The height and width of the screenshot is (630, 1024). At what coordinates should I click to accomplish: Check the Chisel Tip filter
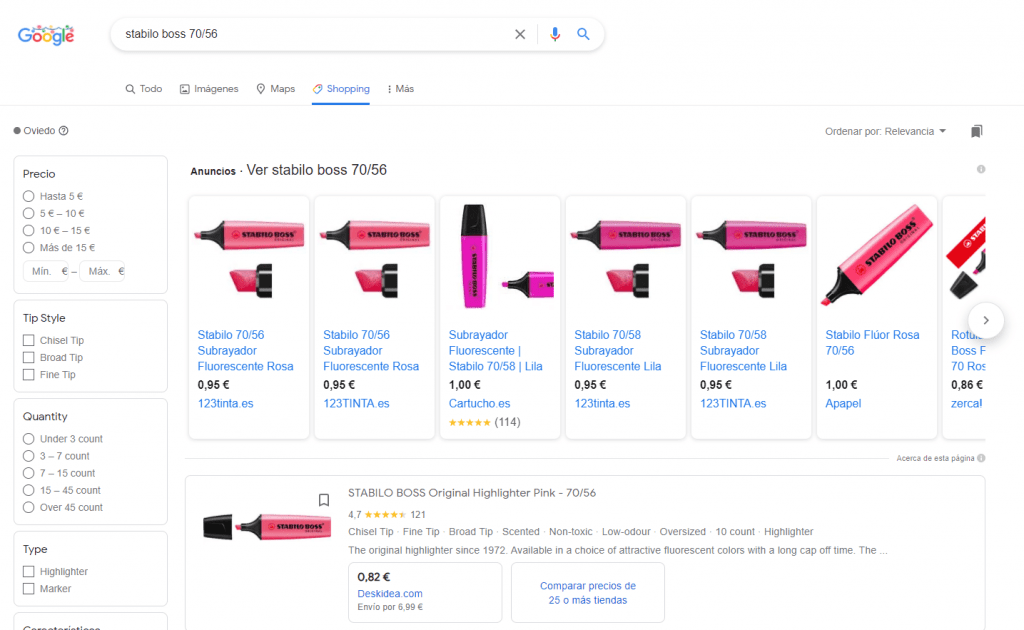click(x=28, y=340)
